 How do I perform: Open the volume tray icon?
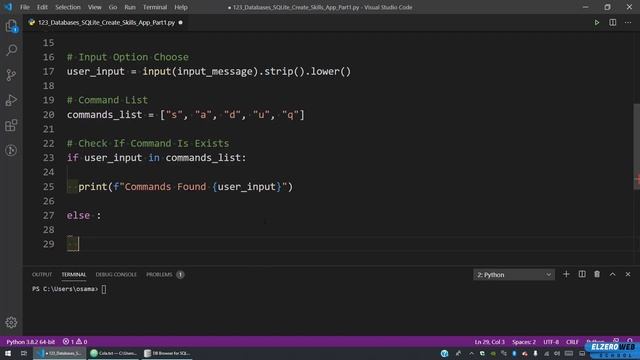pyautogui.click(x=557, y=353)
